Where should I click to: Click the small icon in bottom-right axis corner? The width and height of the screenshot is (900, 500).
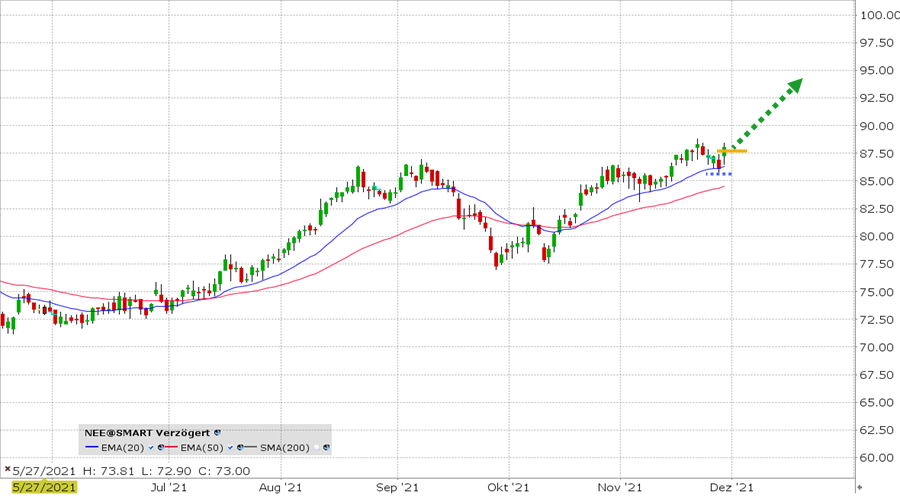(x=860, y=487)
